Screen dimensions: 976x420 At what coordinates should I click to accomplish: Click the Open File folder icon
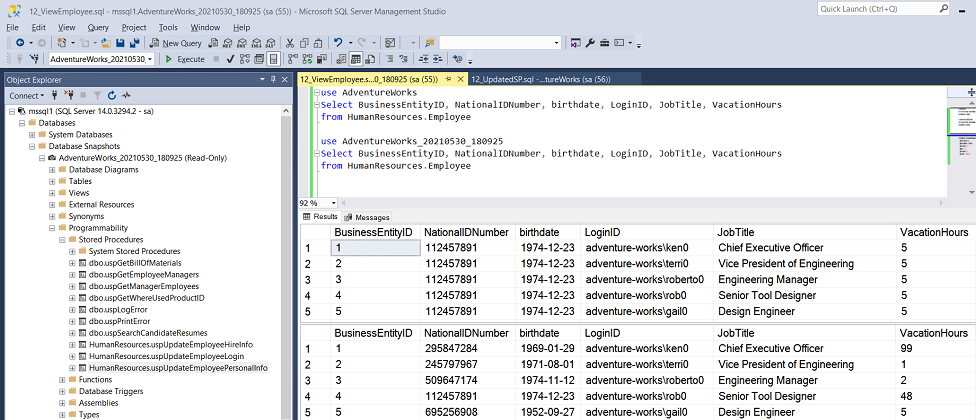click(x=106, y=43)
